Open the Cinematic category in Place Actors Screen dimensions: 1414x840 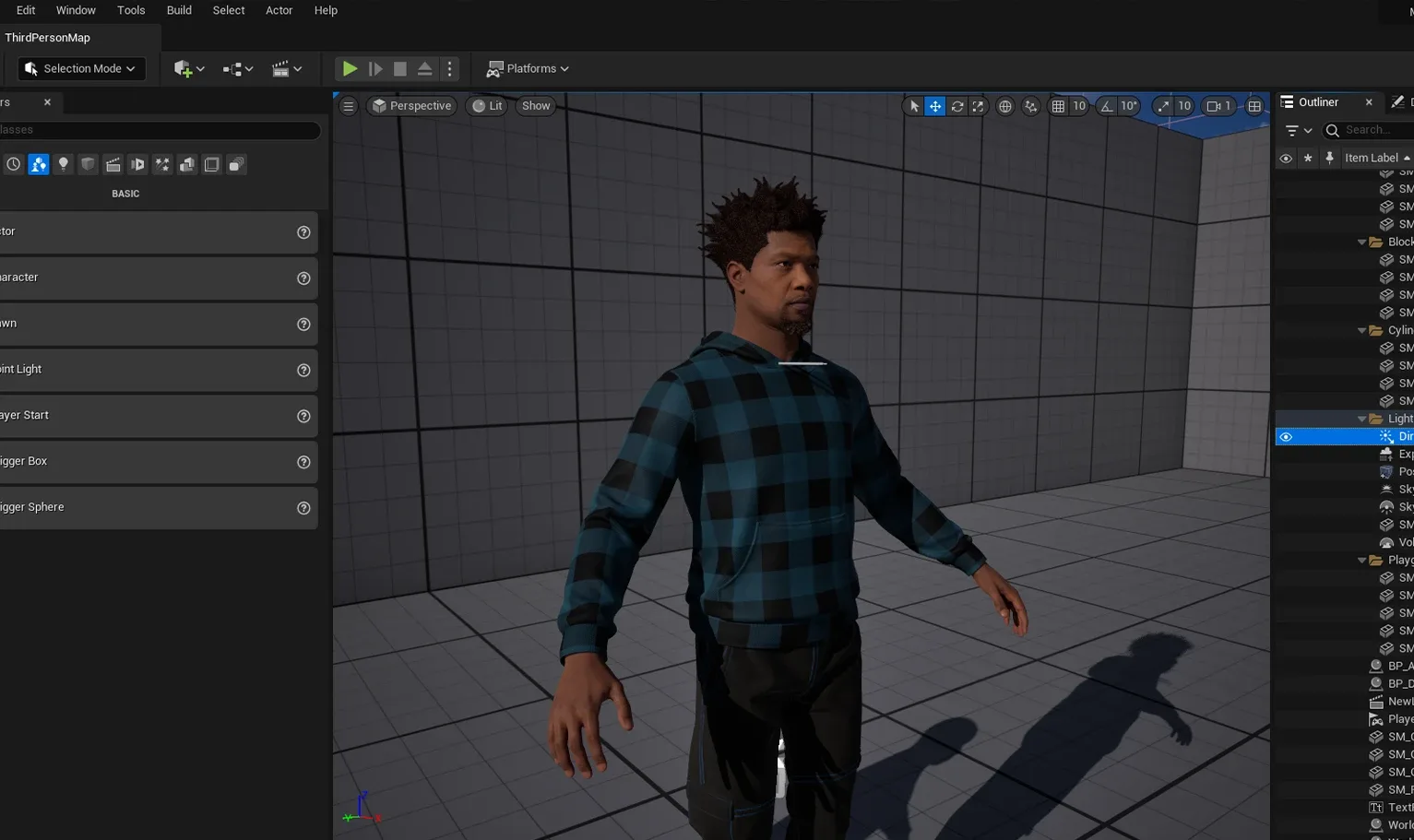pos(113,164)
